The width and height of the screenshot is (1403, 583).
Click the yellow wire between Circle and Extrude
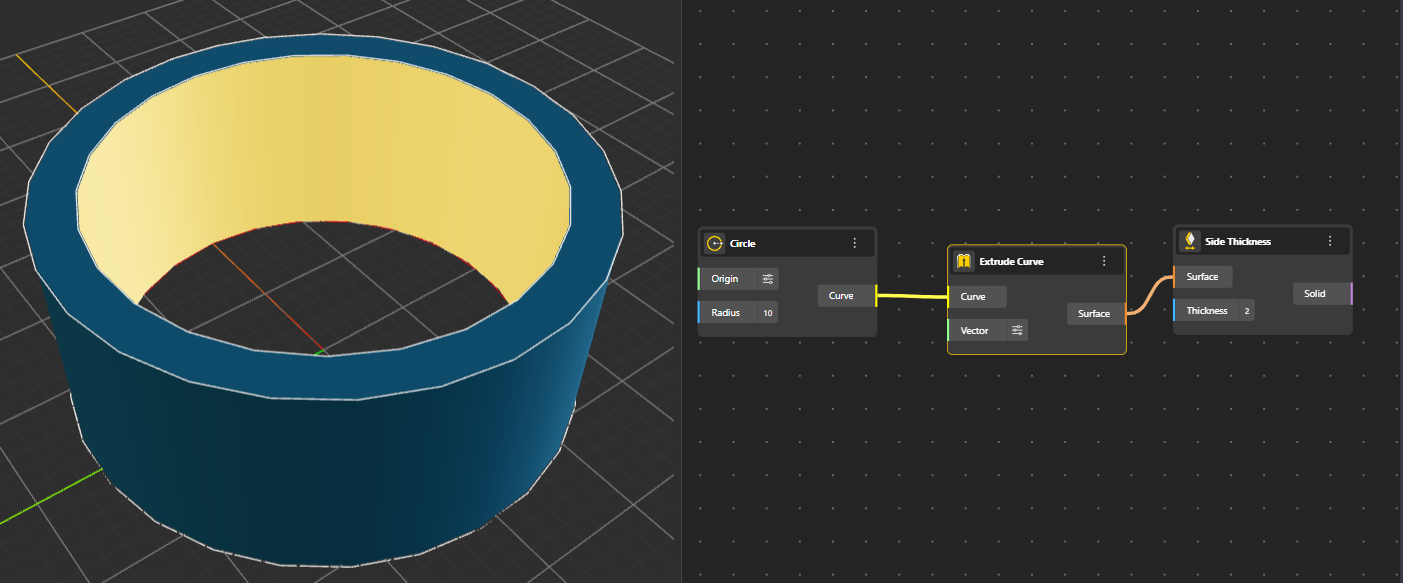point(912,296)
